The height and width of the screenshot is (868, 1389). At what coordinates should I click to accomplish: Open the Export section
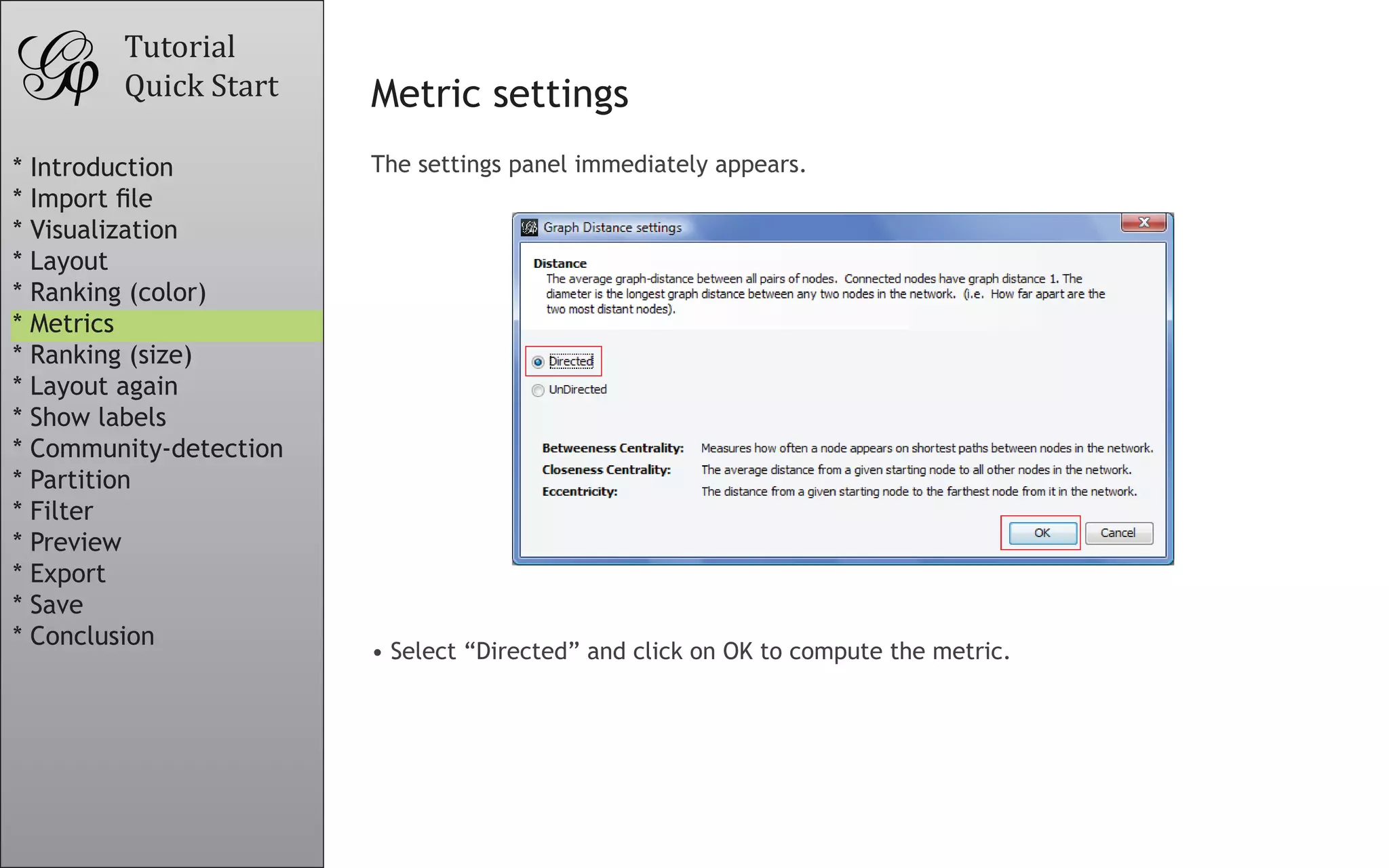[x=67, y=574]
